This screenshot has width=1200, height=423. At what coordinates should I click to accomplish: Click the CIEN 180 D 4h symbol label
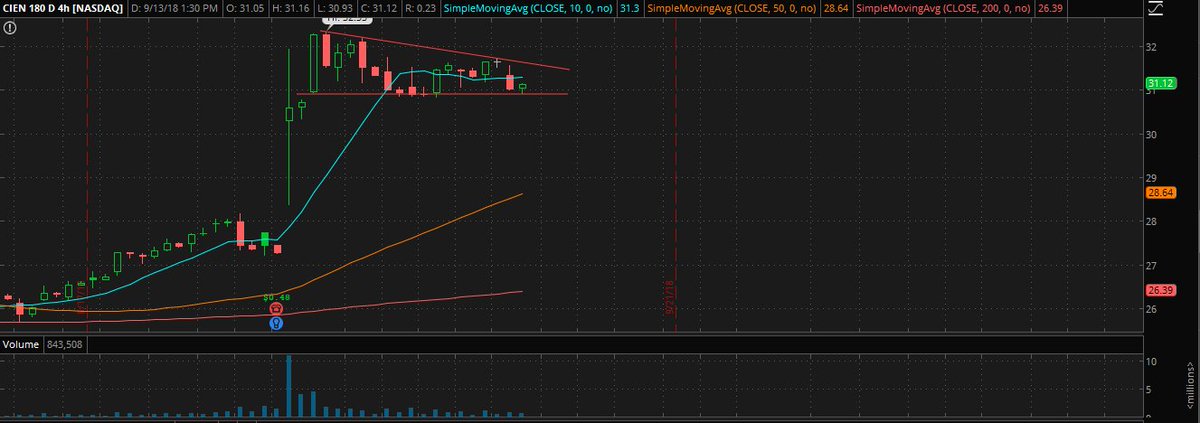coord(63,8)
